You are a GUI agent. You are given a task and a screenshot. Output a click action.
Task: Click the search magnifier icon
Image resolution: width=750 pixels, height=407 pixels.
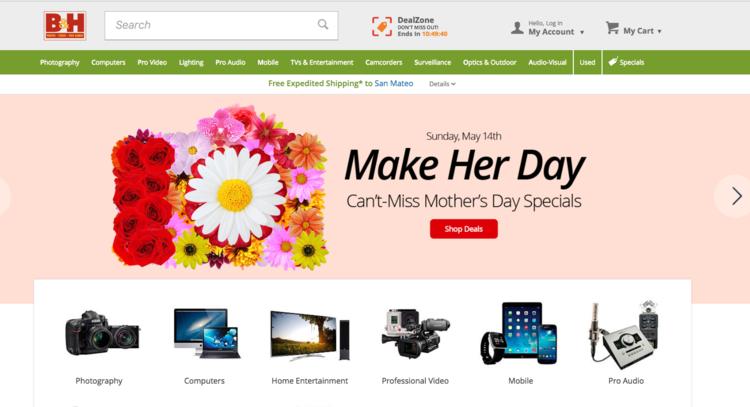coord(323,24)
